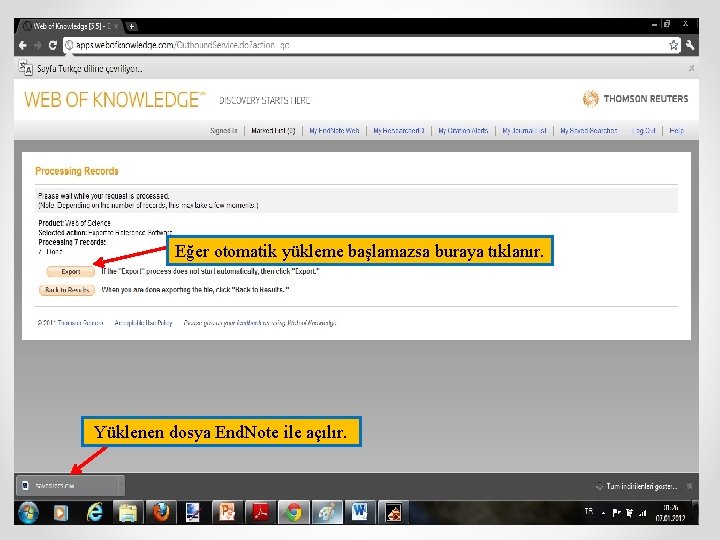Image resolution: width=720 pixels, height=540 pixels.
Task: Go back using the browser back arrow
Action: click(x=22, y=45)
